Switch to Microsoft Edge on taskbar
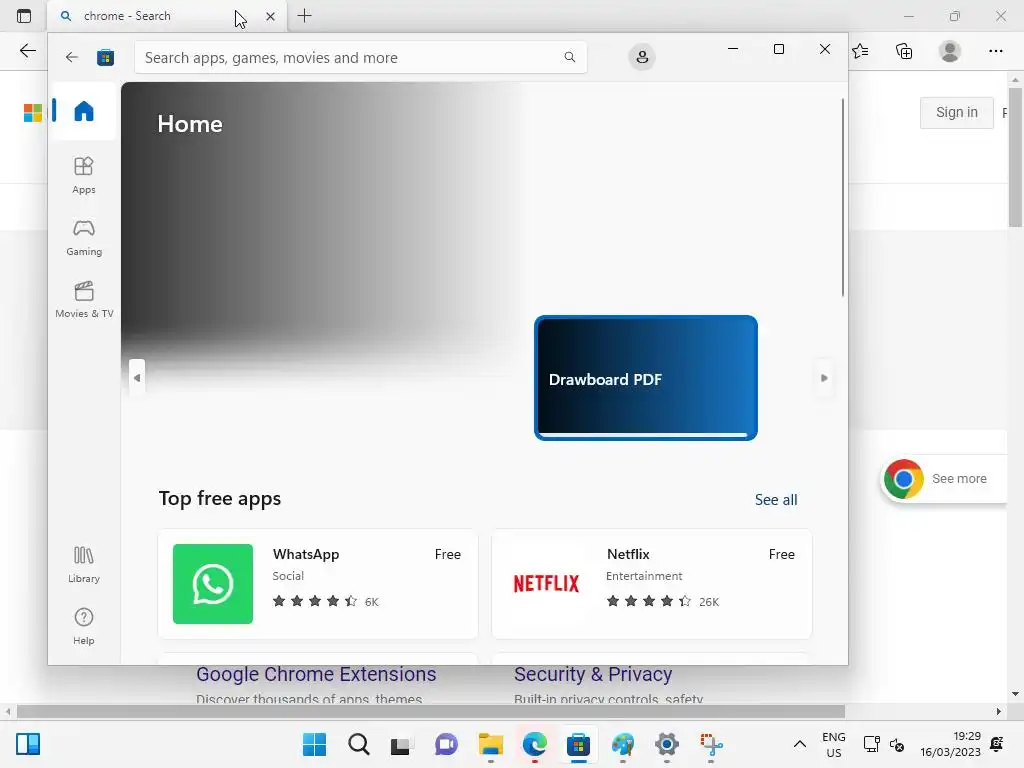Screen dimensions: 1024x768 (x=535, y=744)
